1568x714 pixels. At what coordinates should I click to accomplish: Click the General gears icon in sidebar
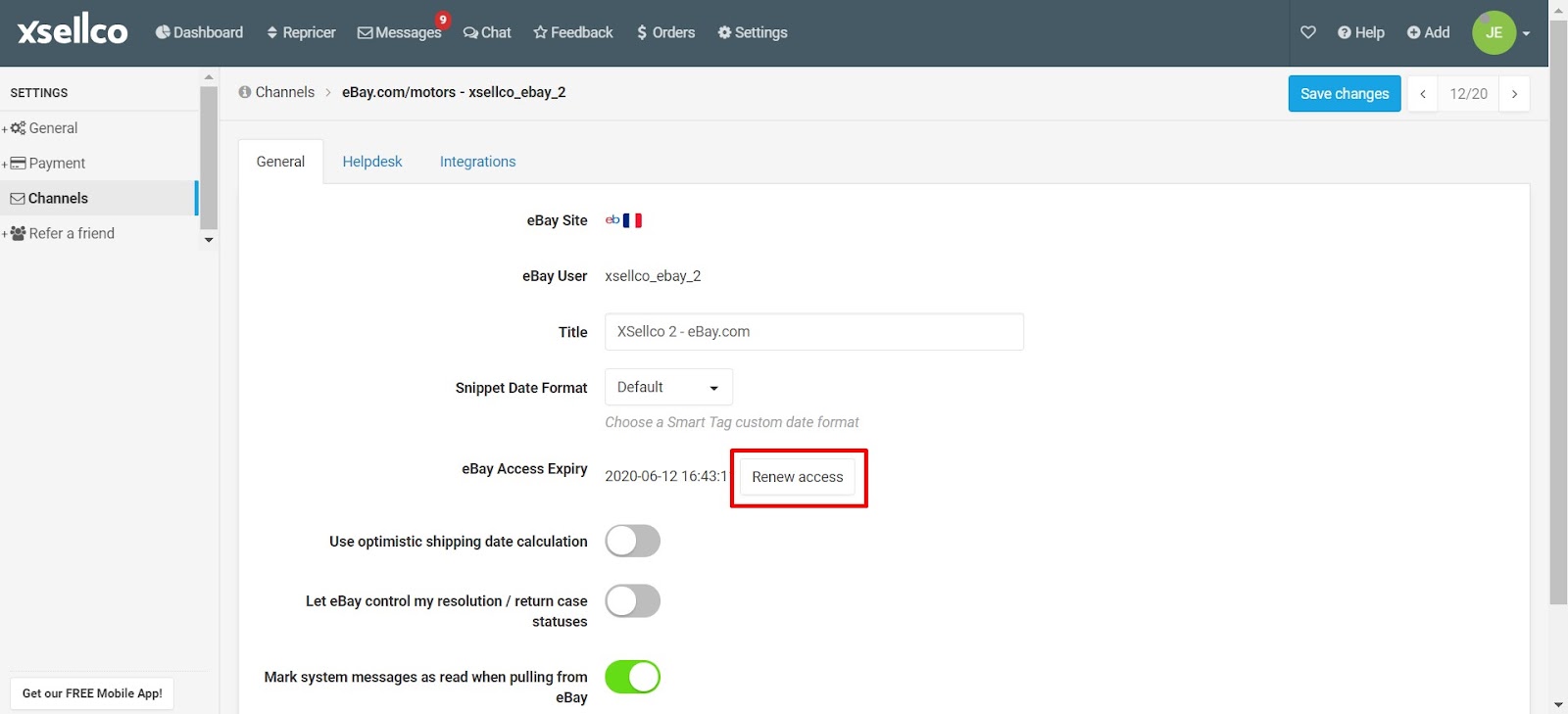click(x=18, y=128)
